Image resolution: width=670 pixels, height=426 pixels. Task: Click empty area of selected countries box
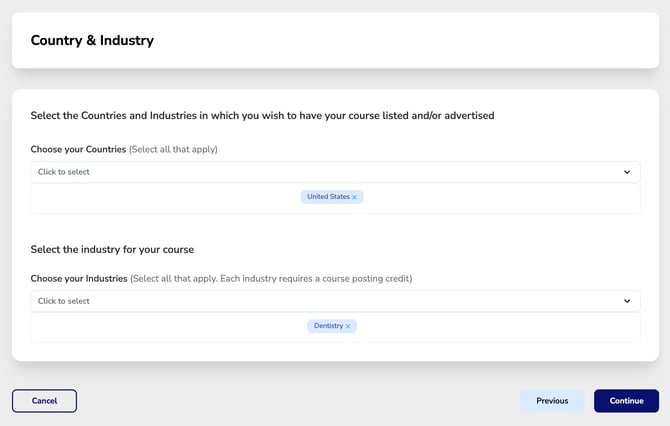pyautogui.click(x=150, y=198)
